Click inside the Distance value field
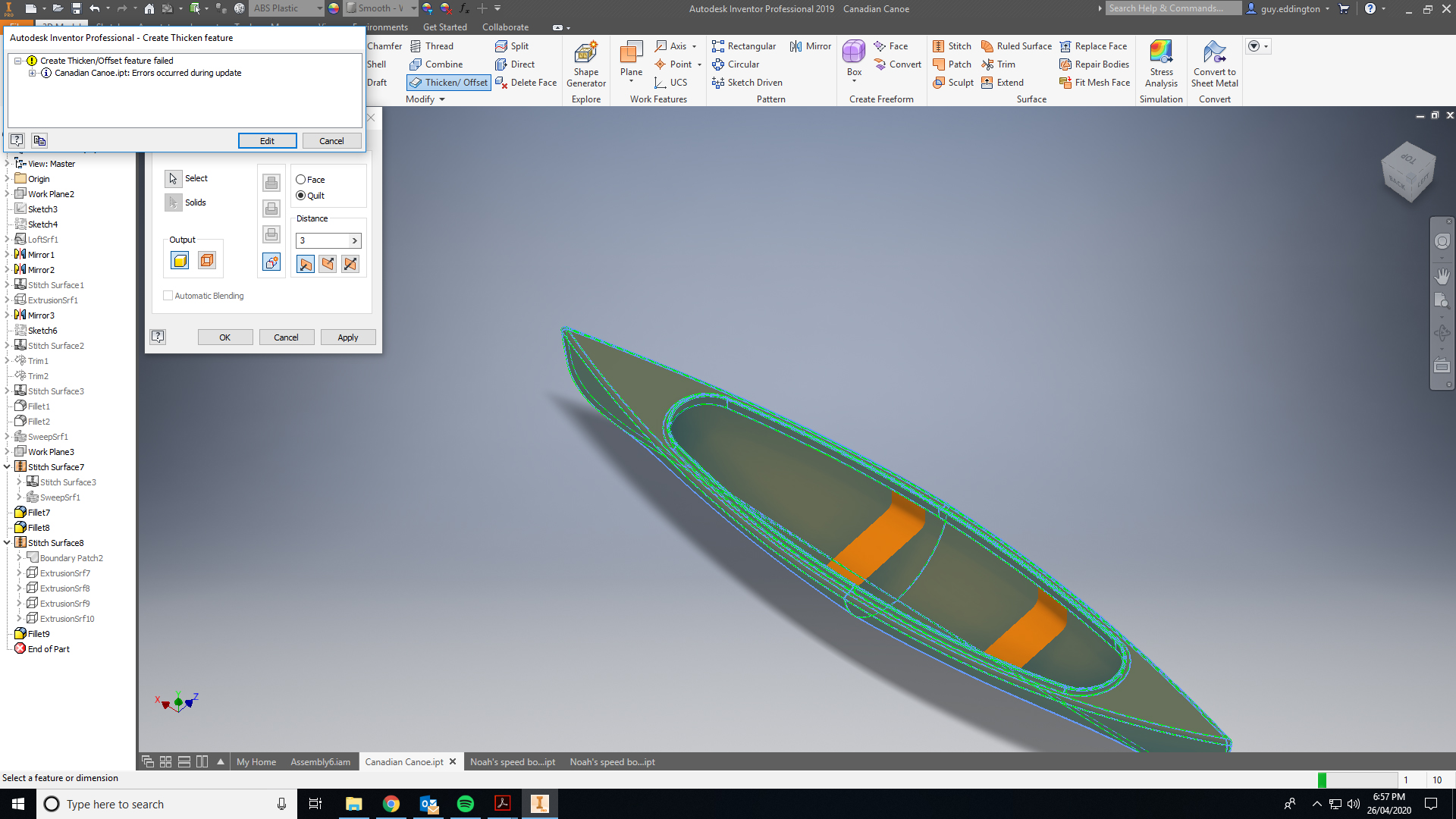This screenshot has width=1456, height=819. click(322, 240)
